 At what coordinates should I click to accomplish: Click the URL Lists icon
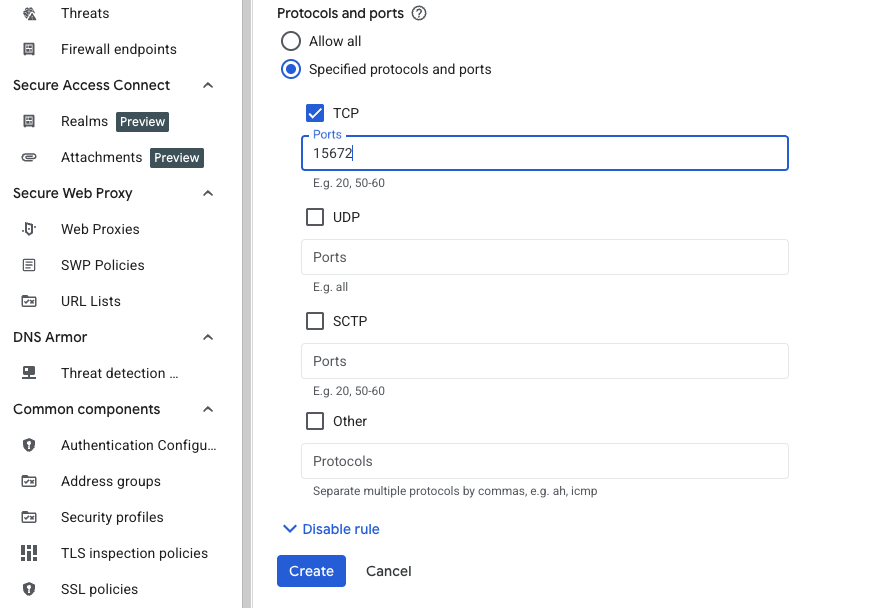click(x=27, y=301)
